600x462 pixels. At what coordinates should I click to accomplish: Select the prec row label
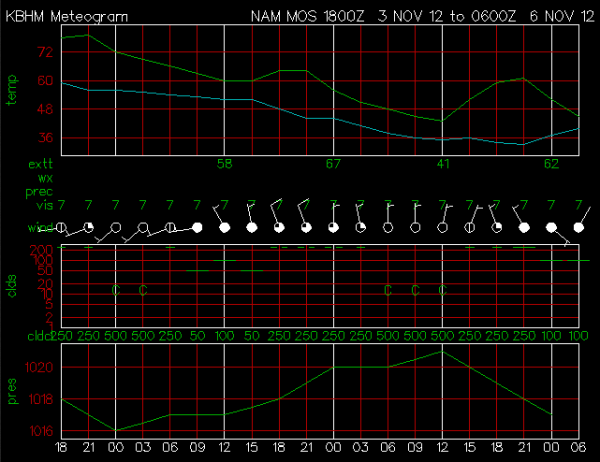click(39, 190)
